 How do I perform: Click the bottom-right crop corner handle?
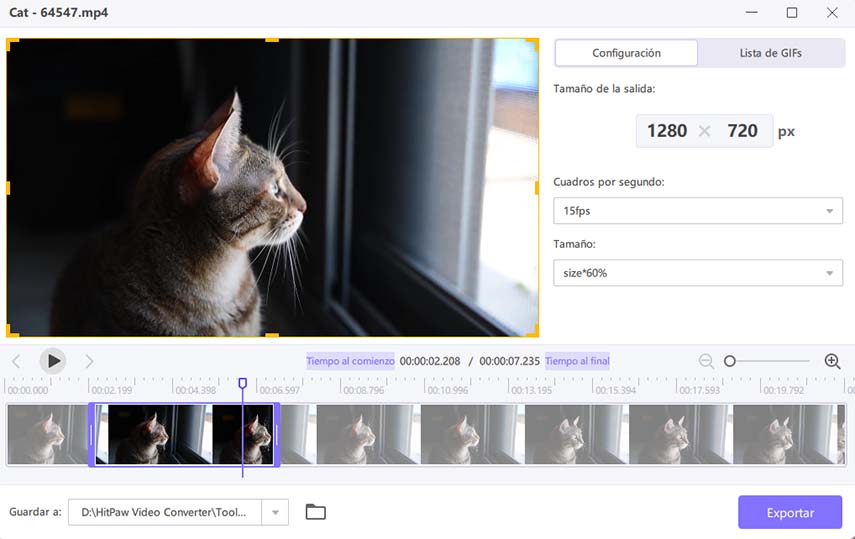pyautogui.click(x=533, y=331)
